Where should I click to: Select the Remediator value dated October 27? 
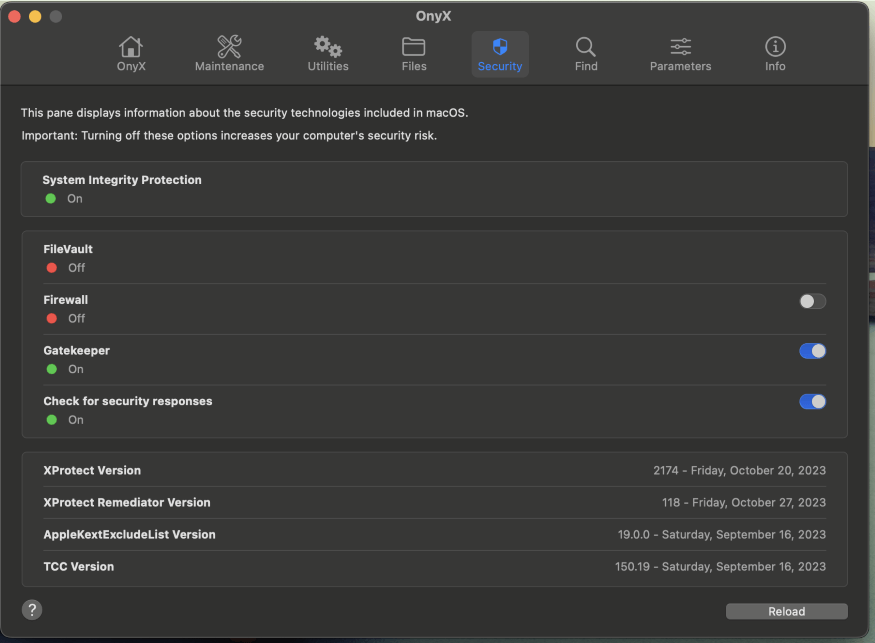click(744, 502)
